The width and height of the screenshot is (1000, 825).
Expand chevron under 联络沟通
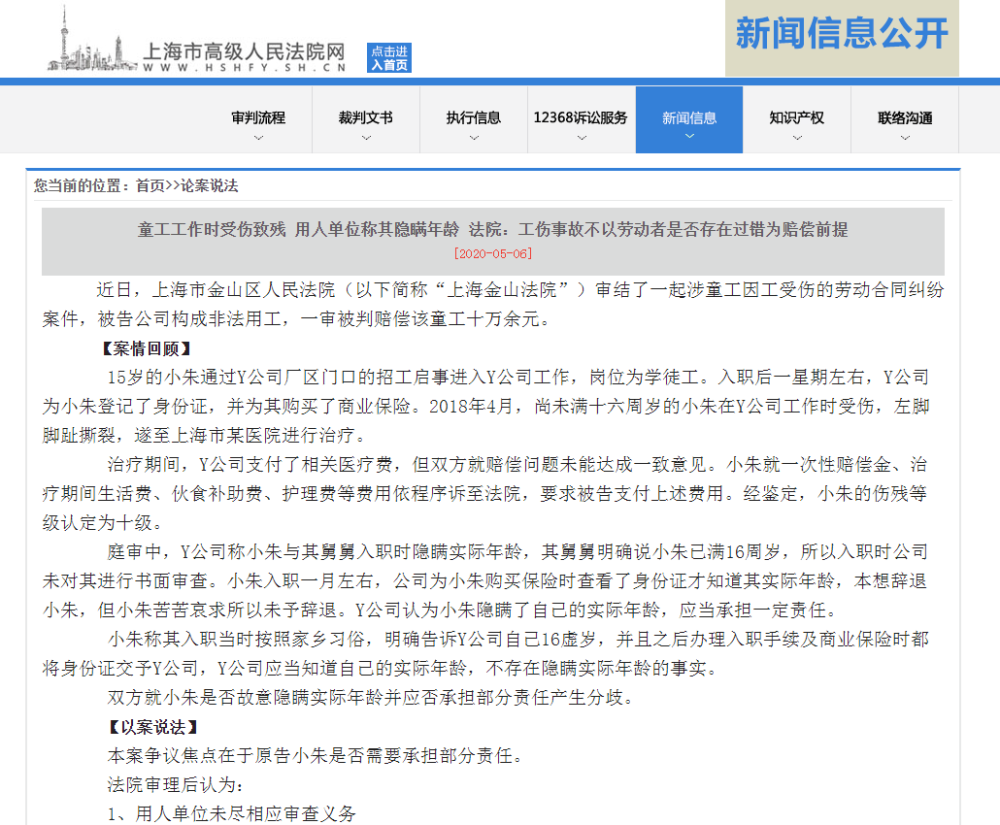pyautogui.click(x=905, y=138)
